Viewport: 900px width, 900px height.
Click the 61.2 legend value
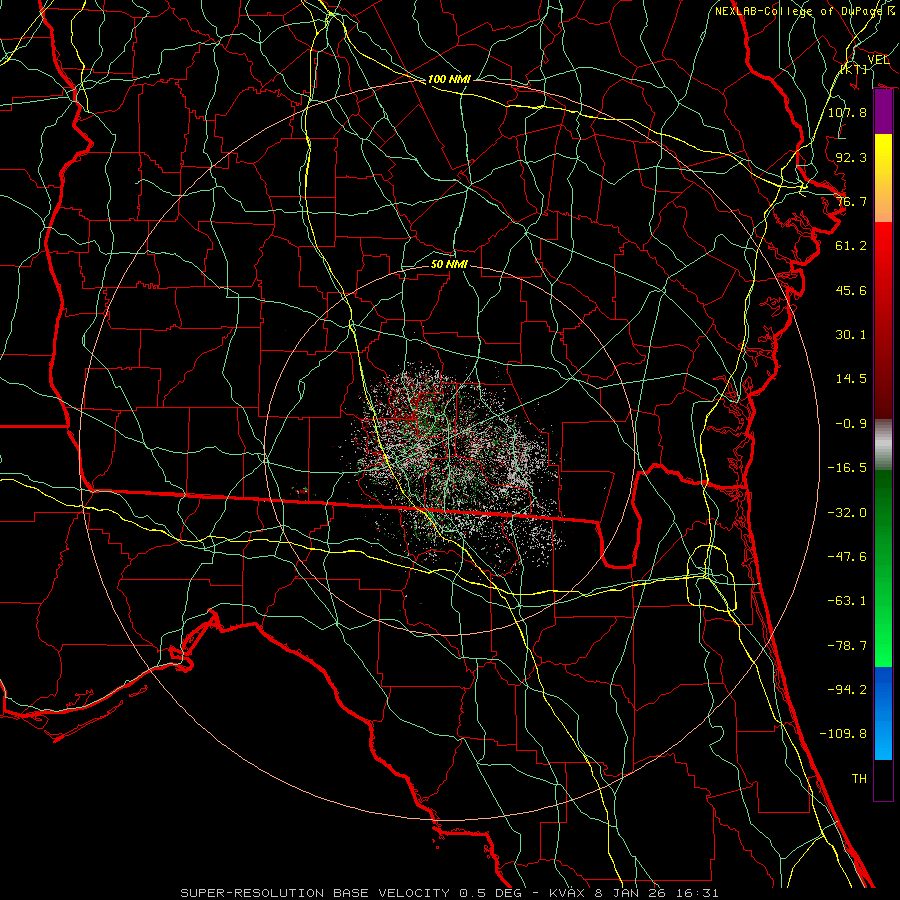pos(851,246)
